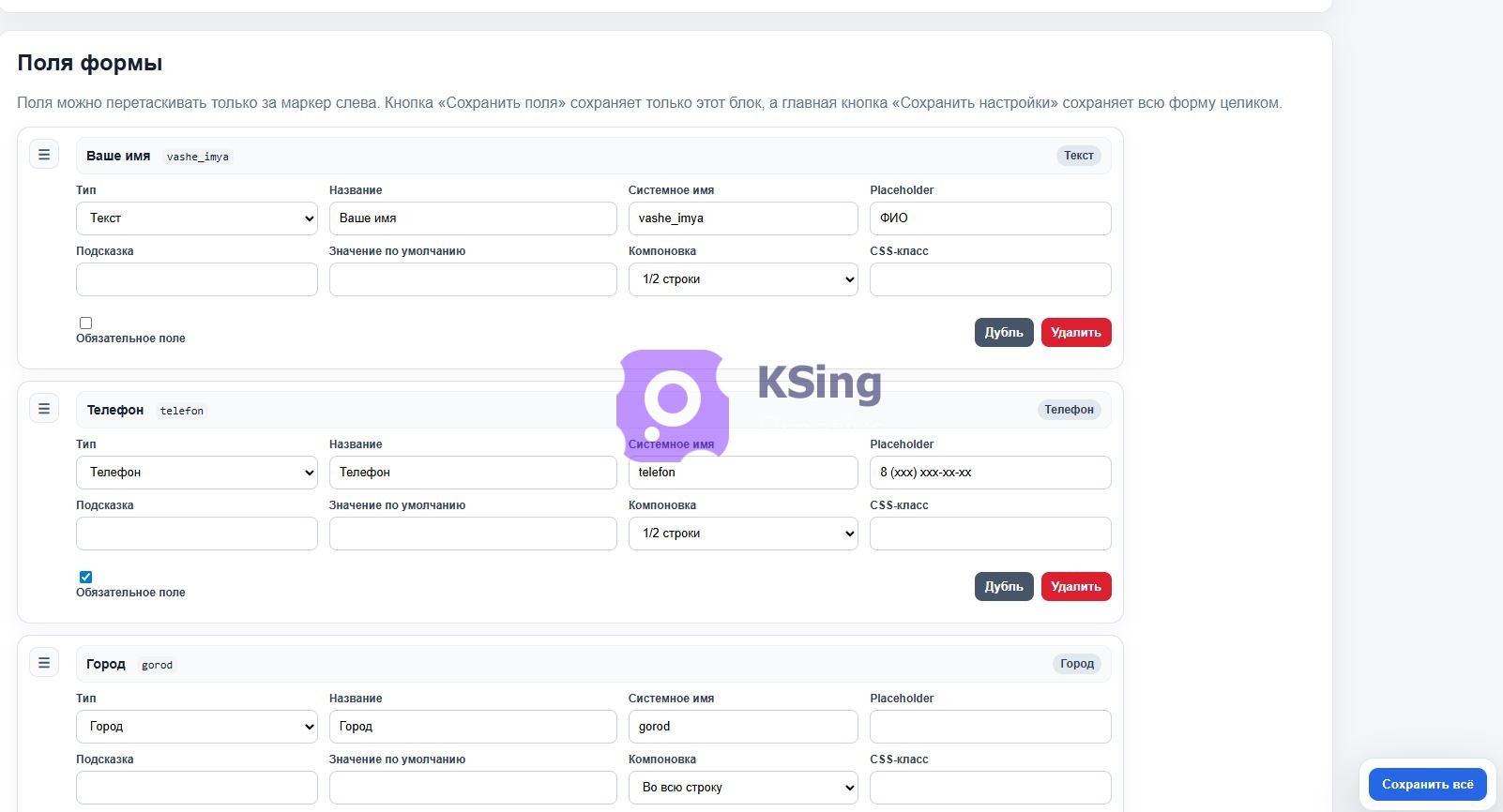Click the Текст type badge in Ваше имя header
The height and width of the screenshot is (812, 1503).
pos(1079,156)
